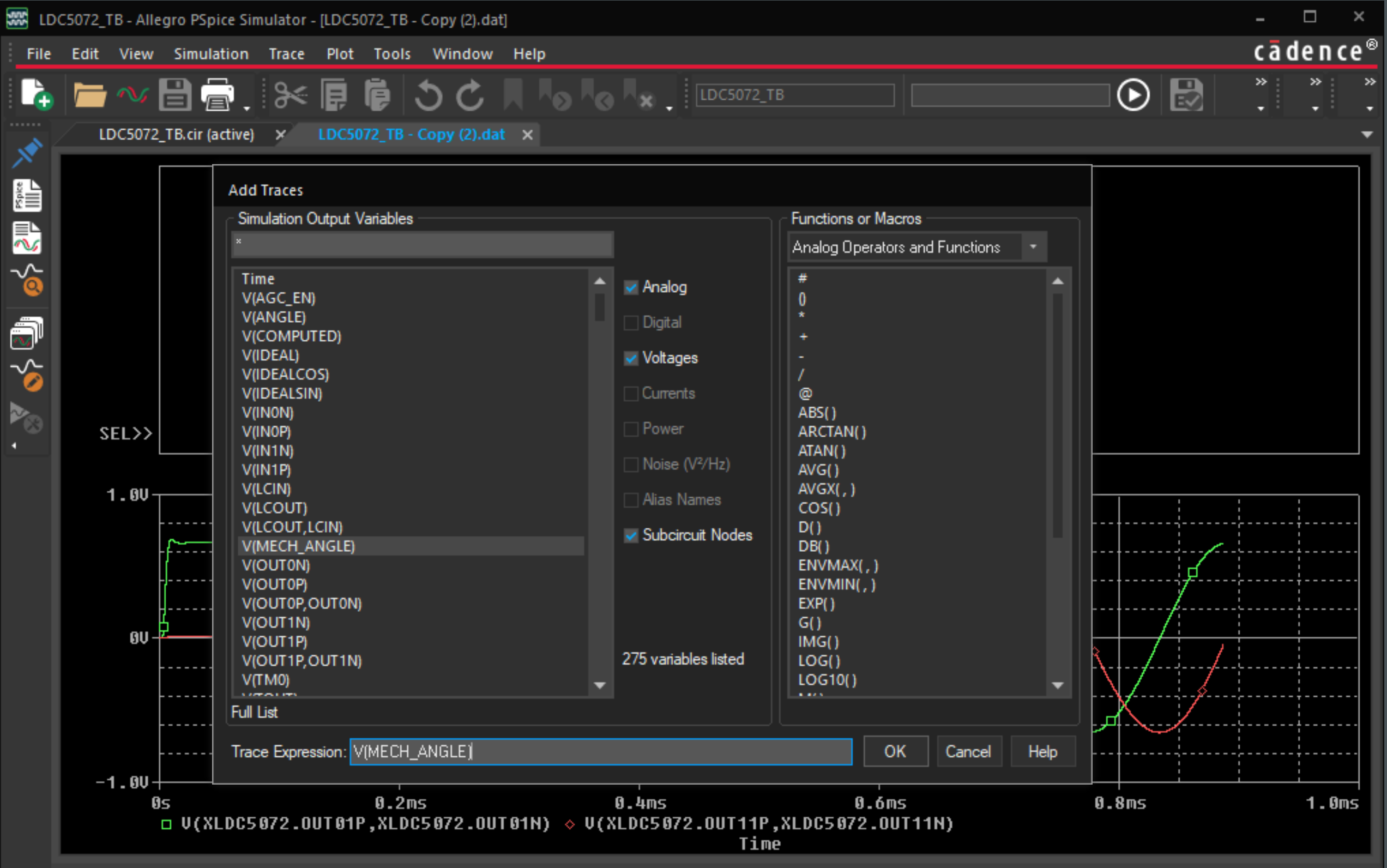Select the pin/unpin toolbar icon in sidebar
1387x868 pixels.
[28, 153]
